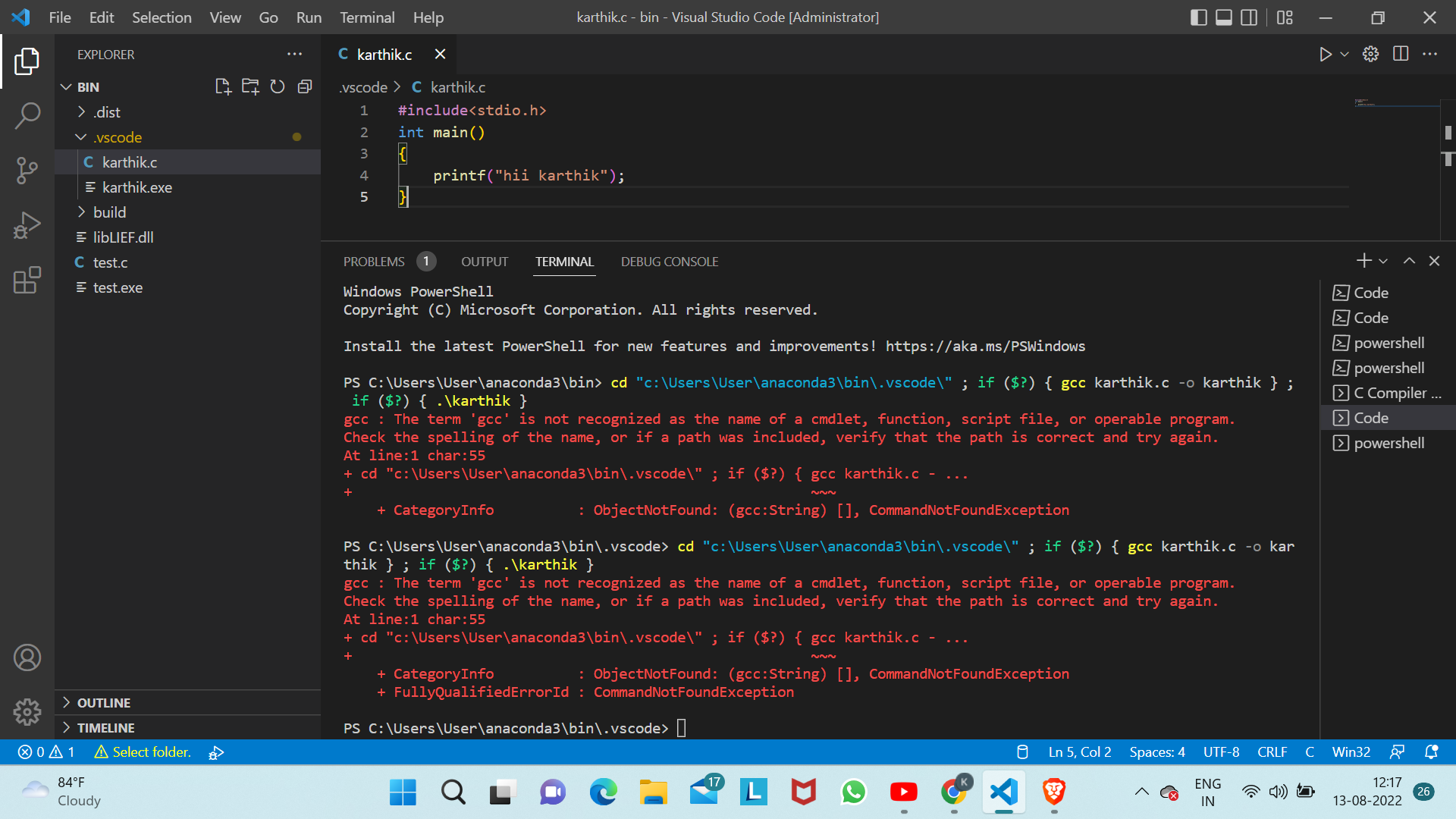Open the Manage settings gear
The image size is (1456, 819).
[27, 712]
